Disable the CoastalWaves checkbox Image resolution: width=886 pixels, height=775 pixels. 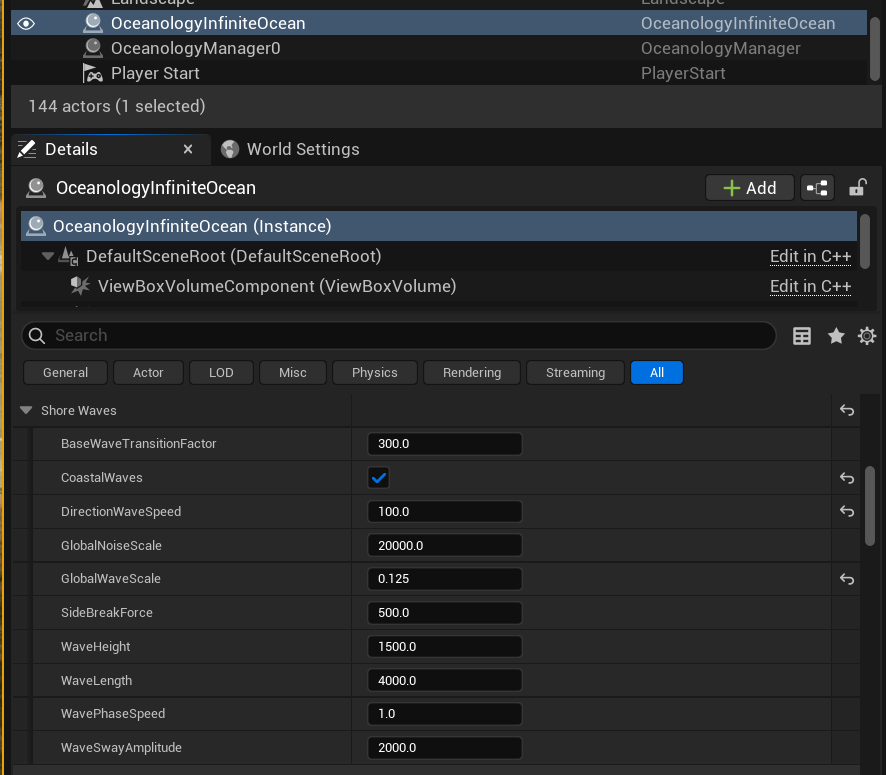pos(378,478)
